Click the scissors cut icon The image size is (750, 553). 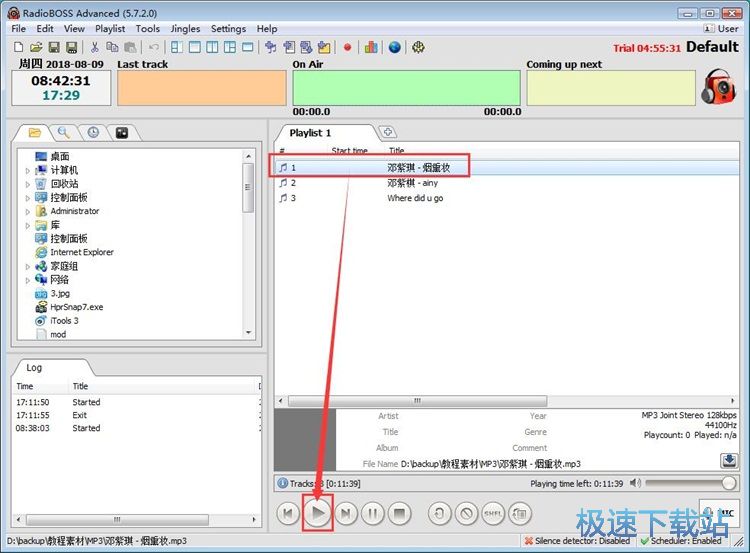pyautogui.click(x=96, y=47)
